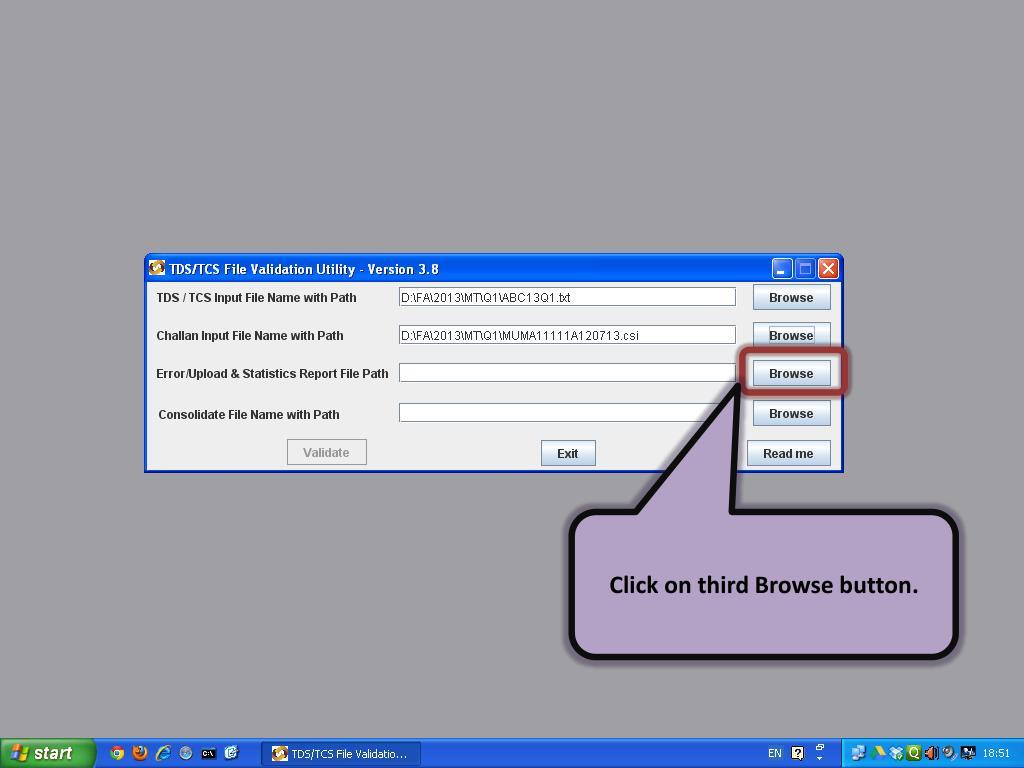Open Command Prompt from quick launch
The image size is (1024, 768).
208,754
